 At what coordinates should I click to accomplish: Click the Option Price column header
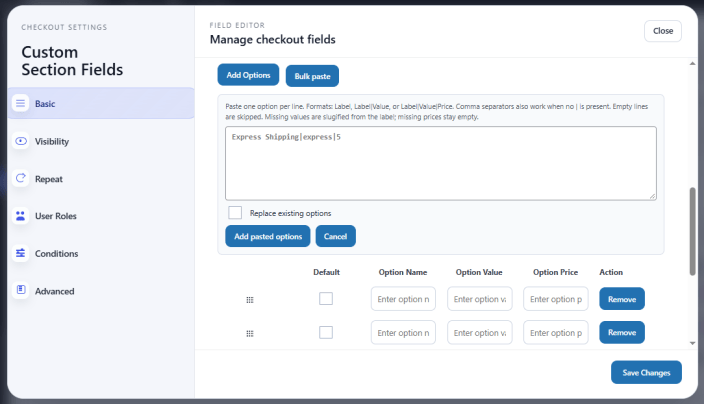555,272
